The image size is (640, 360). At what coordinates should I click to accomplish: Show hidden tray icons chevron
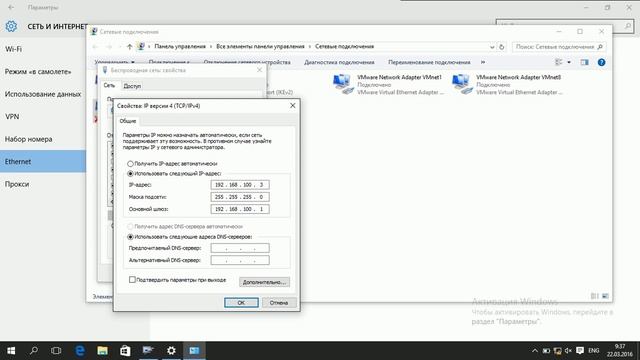coord(535,351)
